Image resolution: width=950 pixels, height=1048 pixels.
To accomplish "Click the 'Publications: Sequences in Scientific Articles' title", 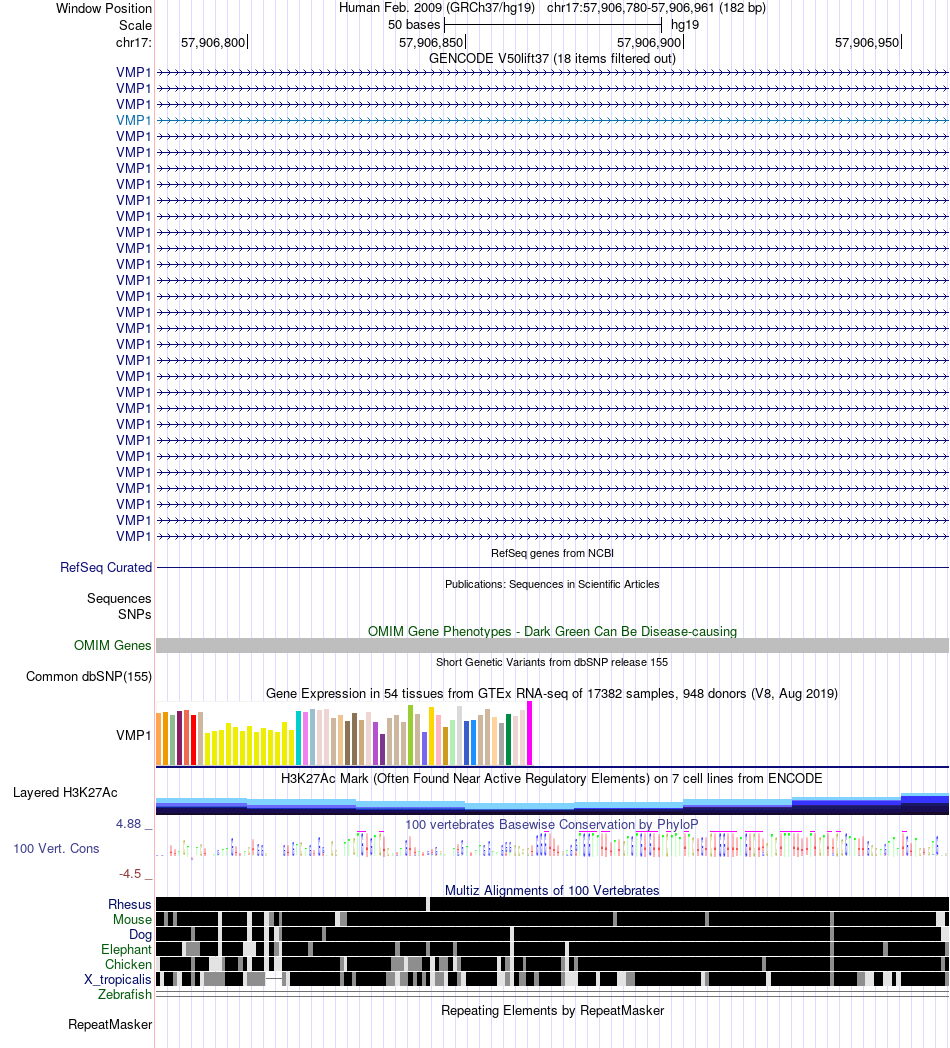I will tap(552, 584).
